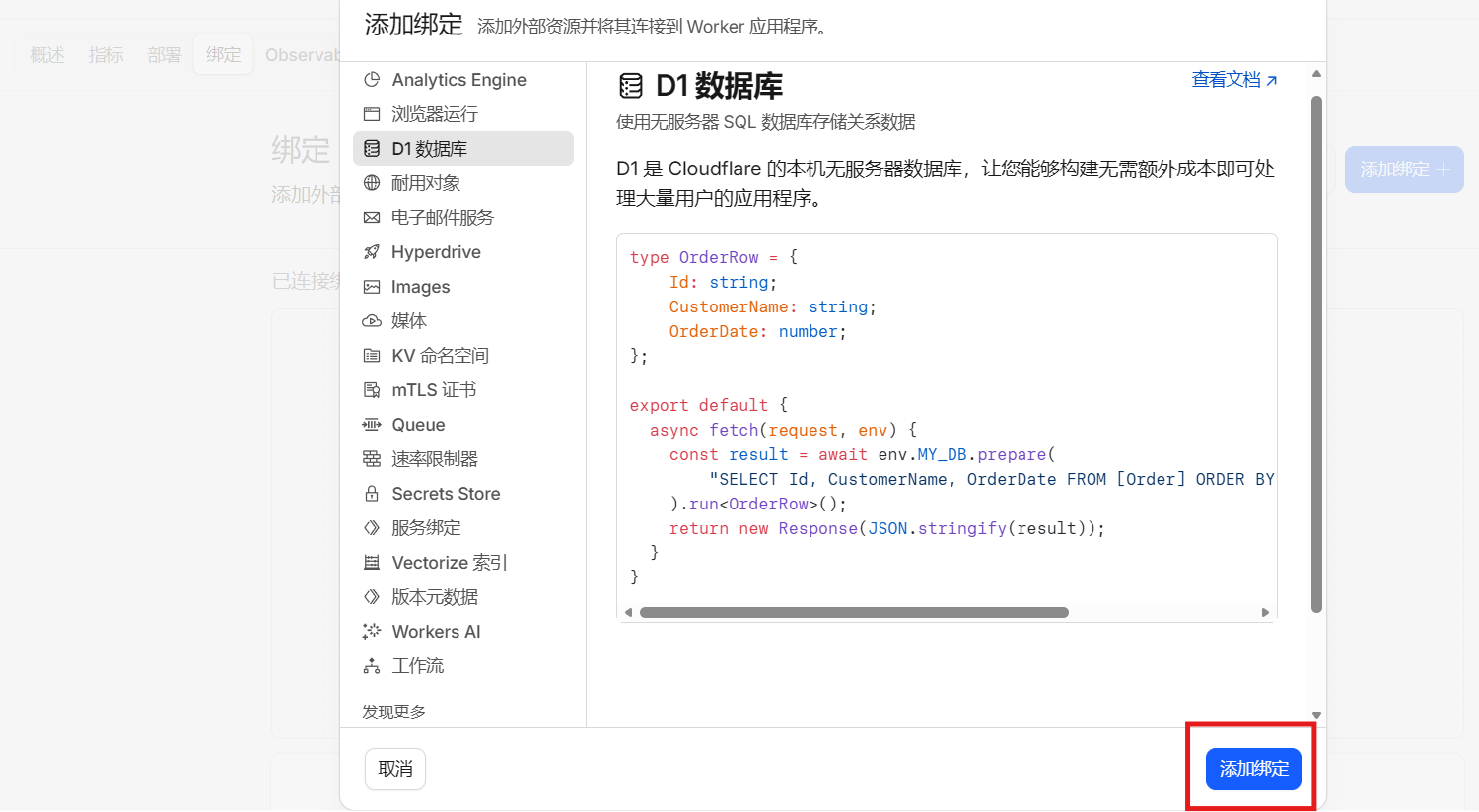Click the envelope icon beside 电子邮件服务
The image size is (1479, 812).
tap(372, 218)
